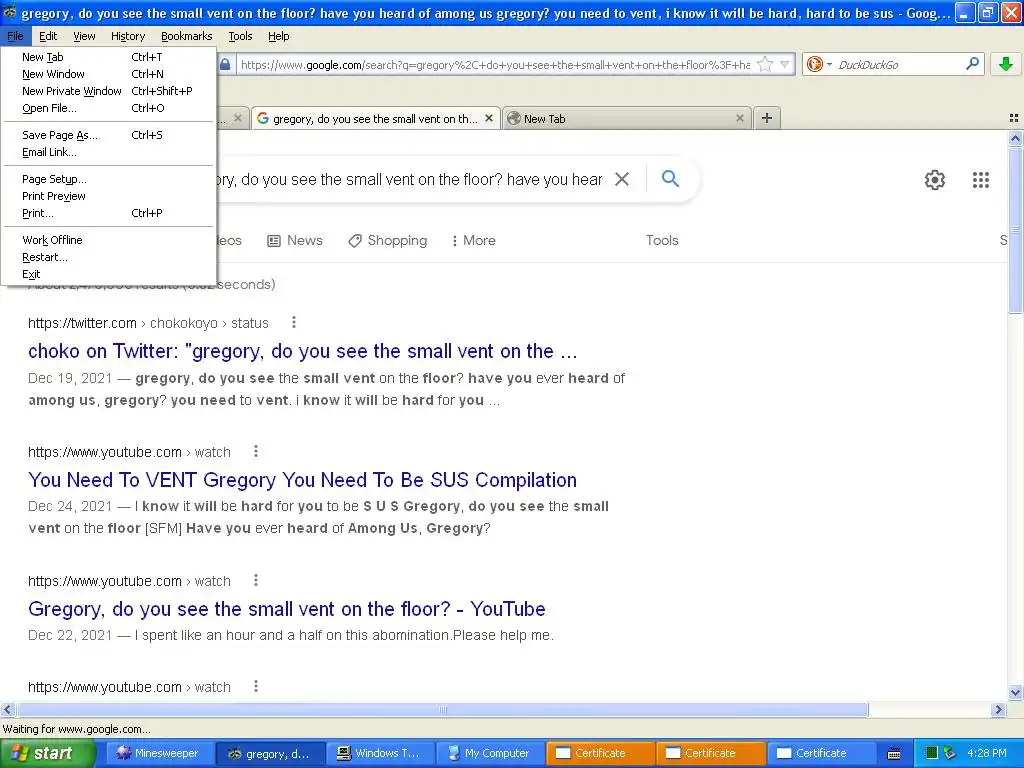Viewport: 1024px width, 768px height.
Task: Click the lock icon in address bar
Action: pos(225,64)
